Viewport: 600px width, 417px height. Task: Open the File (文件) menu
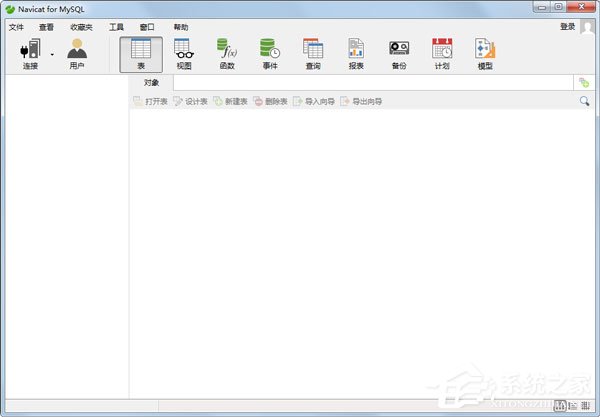(x=16, y=27)
